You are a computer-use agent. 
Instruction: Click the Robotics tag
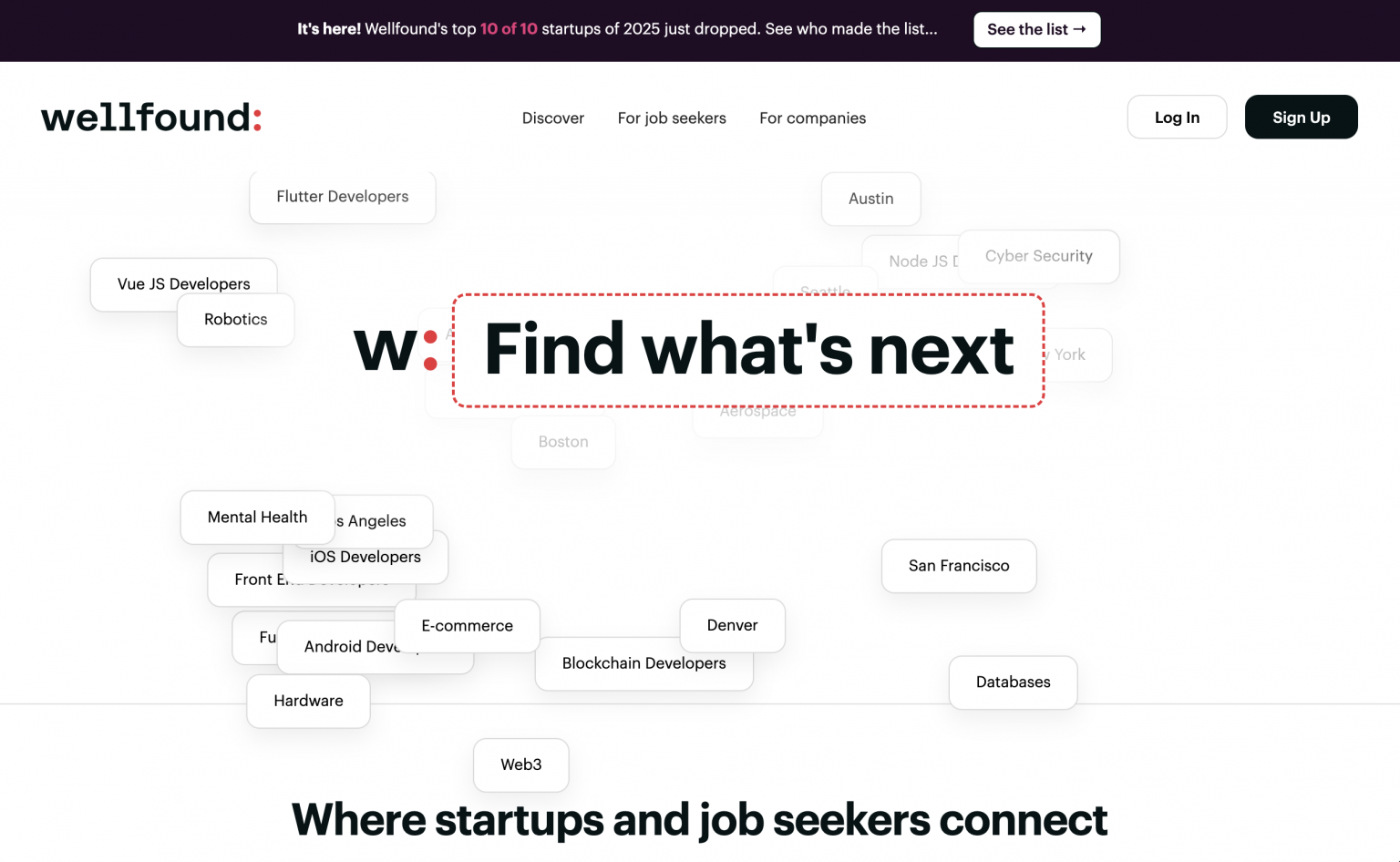tap(235, 320)
